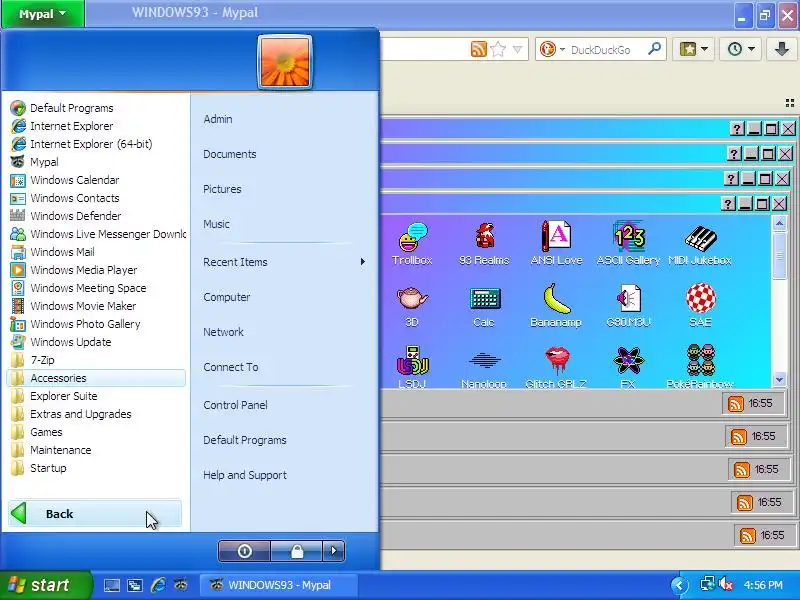This screenshot has height=600, width=800.
Task: Click scroll up arrow in Windows93 window
Action: [779, 223]
